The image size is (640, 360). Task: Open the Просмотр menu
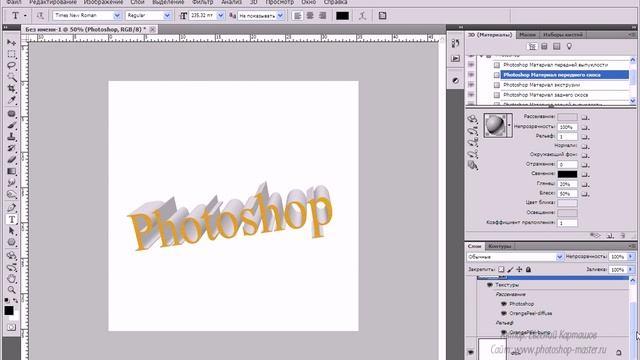280,2
